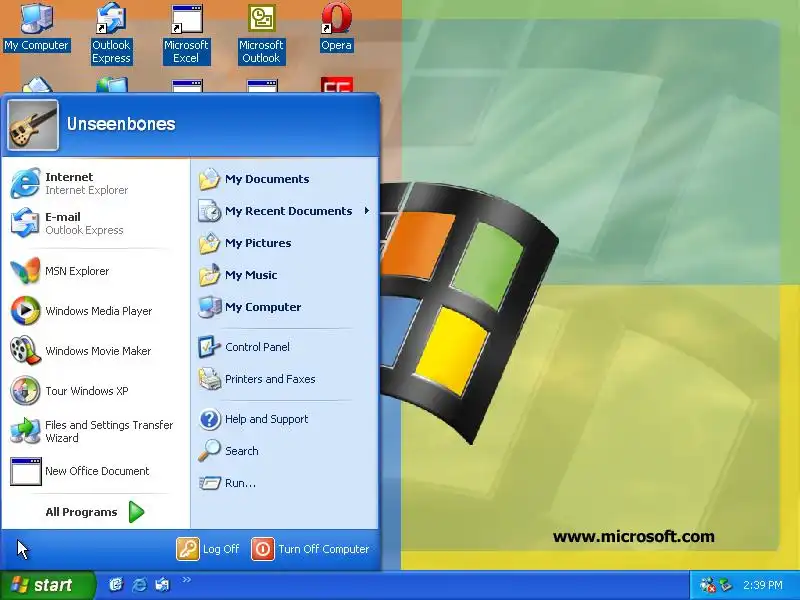
Task: Launch Opera from the desktop
Action: pos(336,27)
